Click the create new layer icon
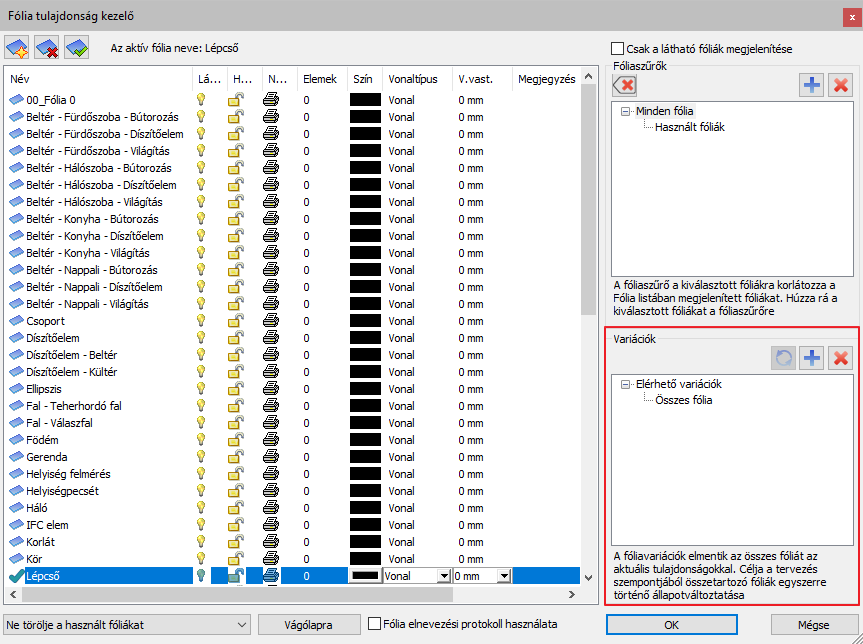863x644 pixels. [x=17, y=47]
